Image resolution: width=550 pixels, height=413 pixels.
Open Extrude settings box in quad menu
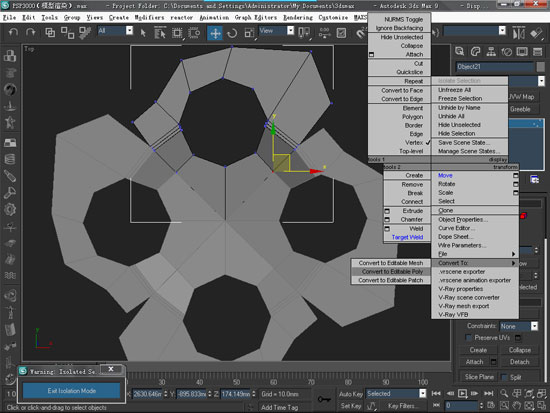tap(387, 211)
